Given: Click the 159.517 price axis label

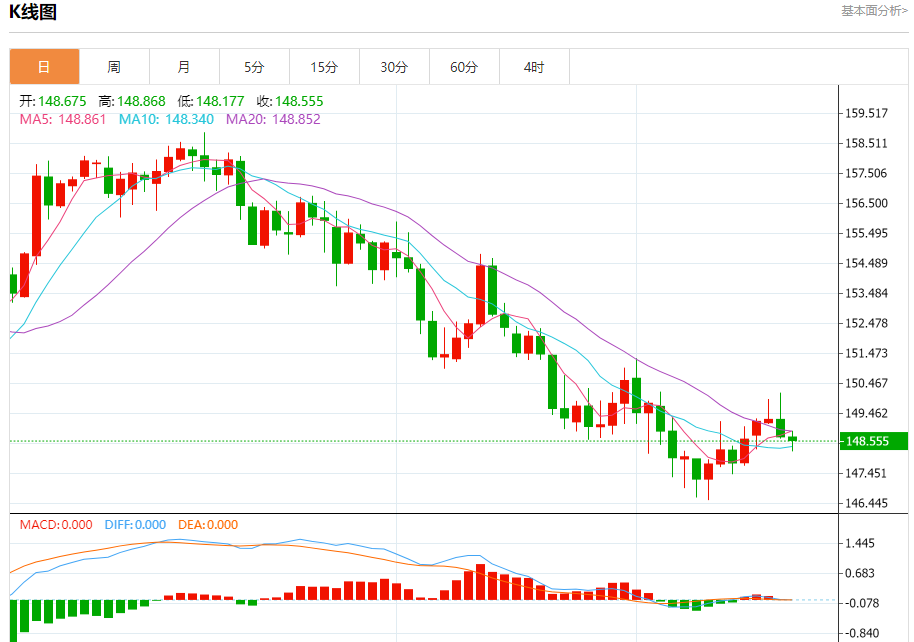Looking at the screenshot, I should [x=866, y=113].
